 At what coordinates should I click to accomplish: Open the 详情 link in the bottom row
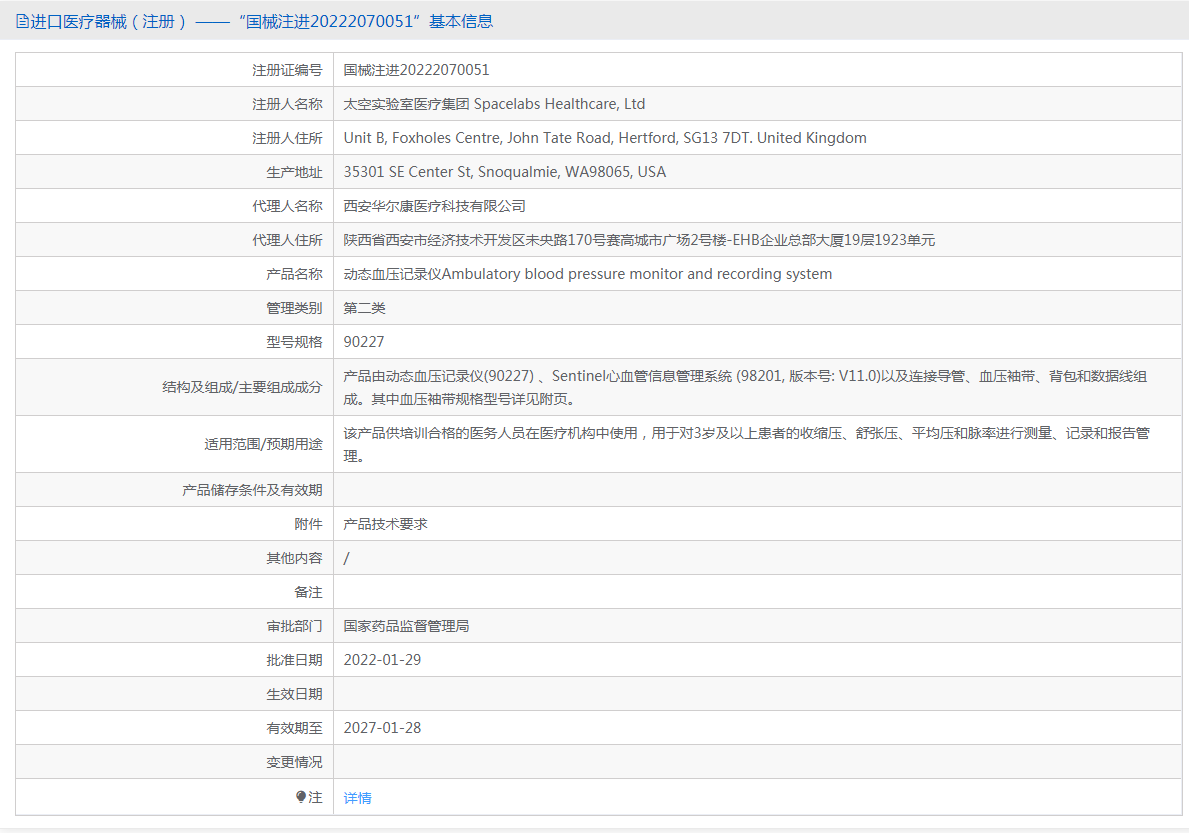pyautogui.click(x=357, y=798)
